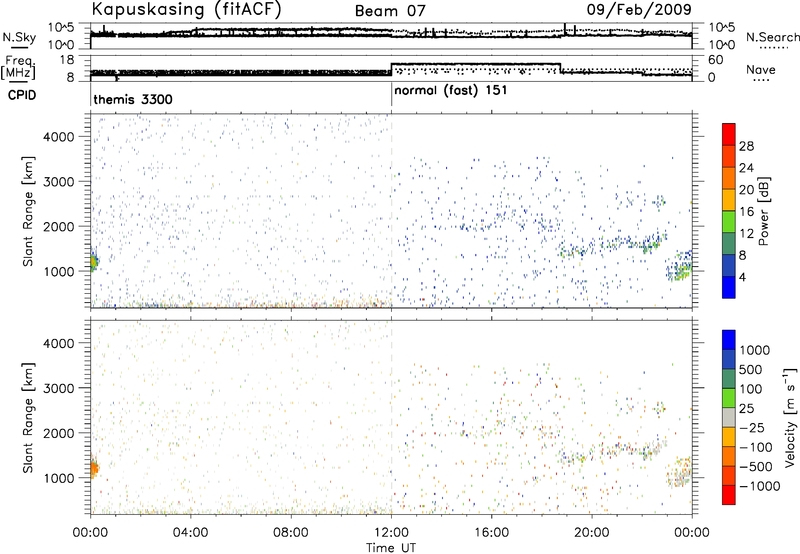
Task: Pick the light green 12–16 dB Power segment
Action: point(729,222)
